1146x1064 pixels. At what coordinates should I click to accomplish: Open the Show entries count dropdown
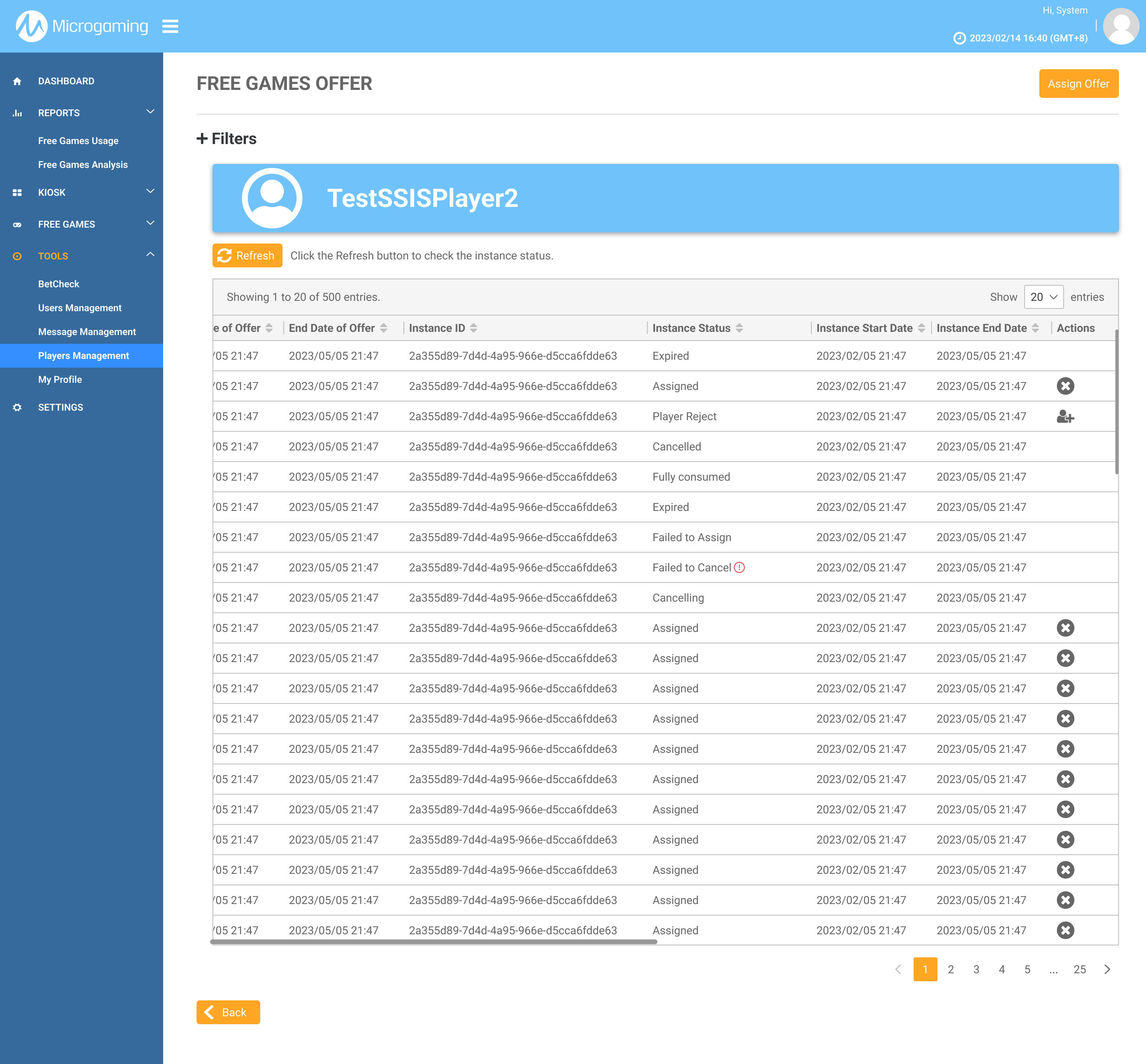coord(1043,297)
